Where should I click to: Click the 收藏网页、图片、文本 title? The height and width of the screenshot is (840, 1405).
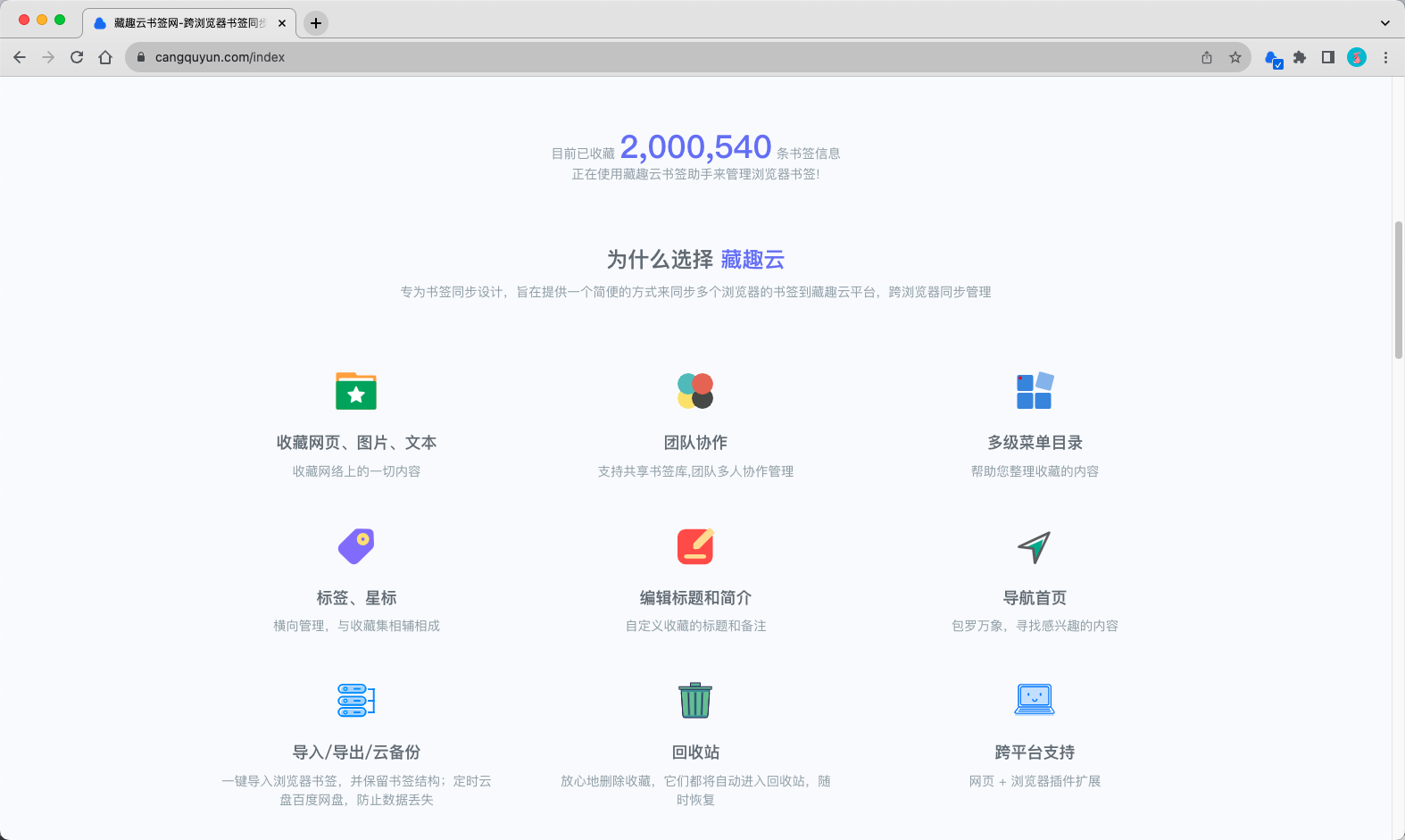[x=356, y=443]
